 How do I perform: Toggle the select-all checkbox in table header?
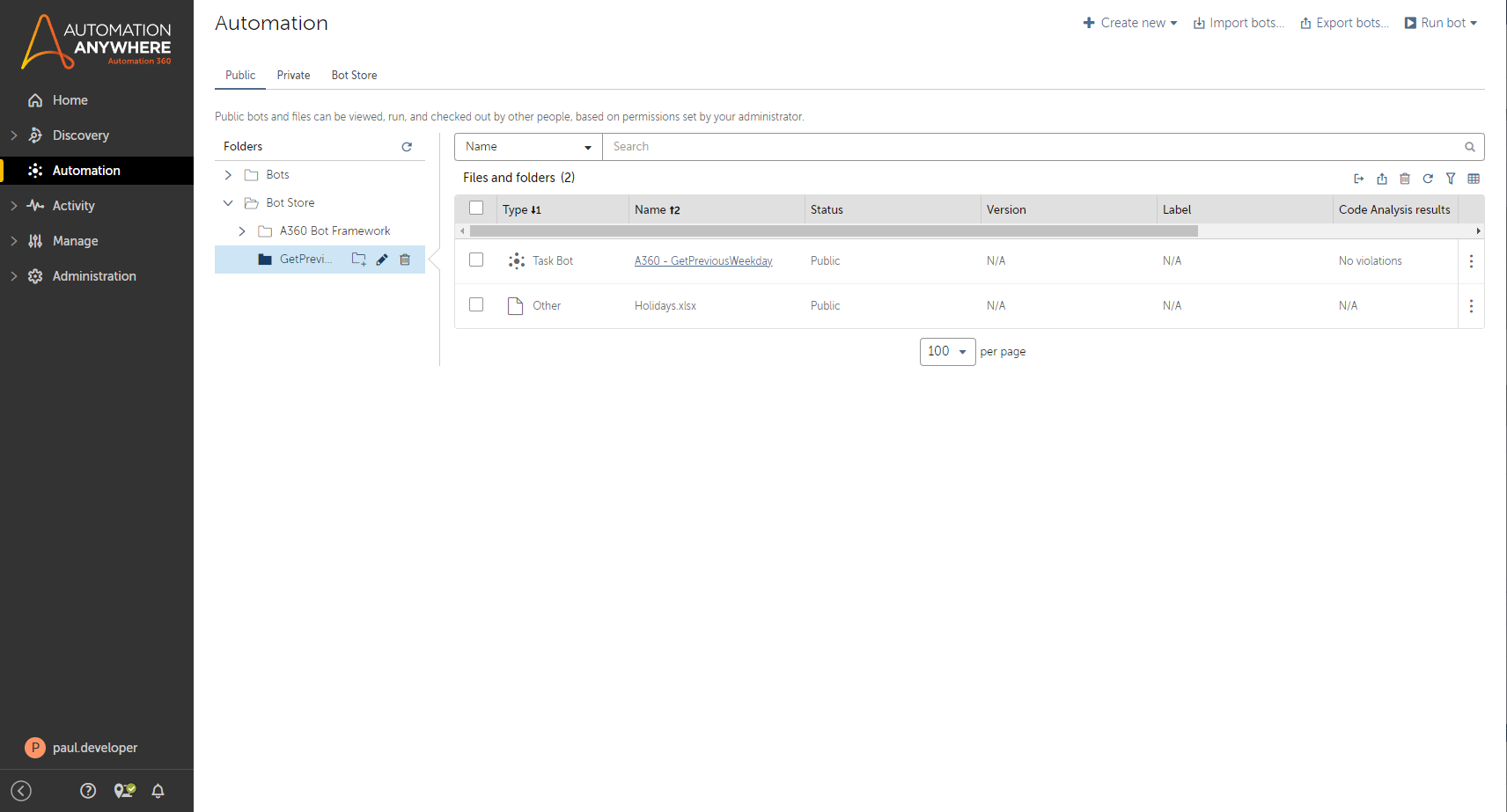pos(476,208)
